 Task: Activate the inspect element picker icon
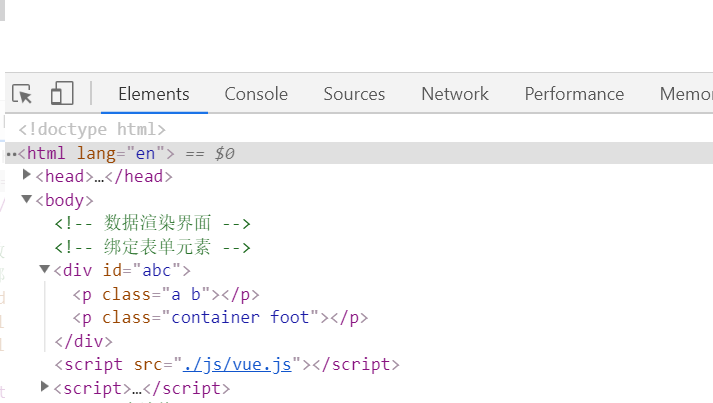(x=22, y=94)
